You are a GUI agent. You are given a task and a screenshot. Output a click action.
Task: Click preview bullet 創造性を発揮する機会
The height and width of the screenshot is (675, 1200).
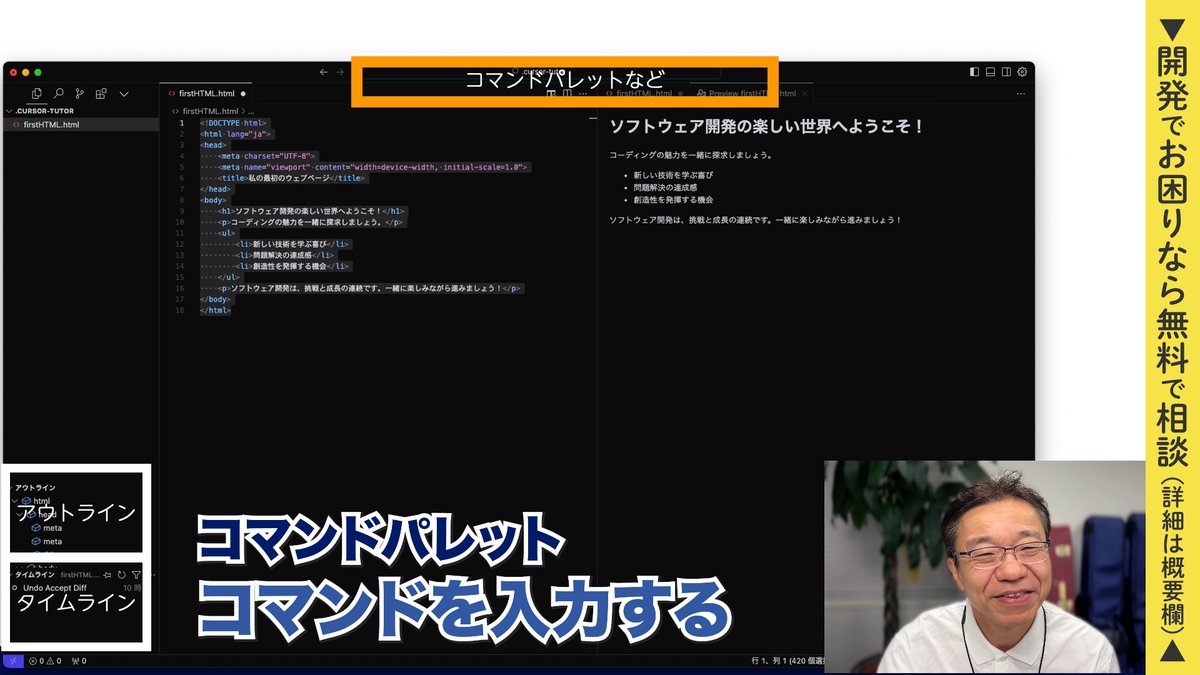[x=673, y=199]
